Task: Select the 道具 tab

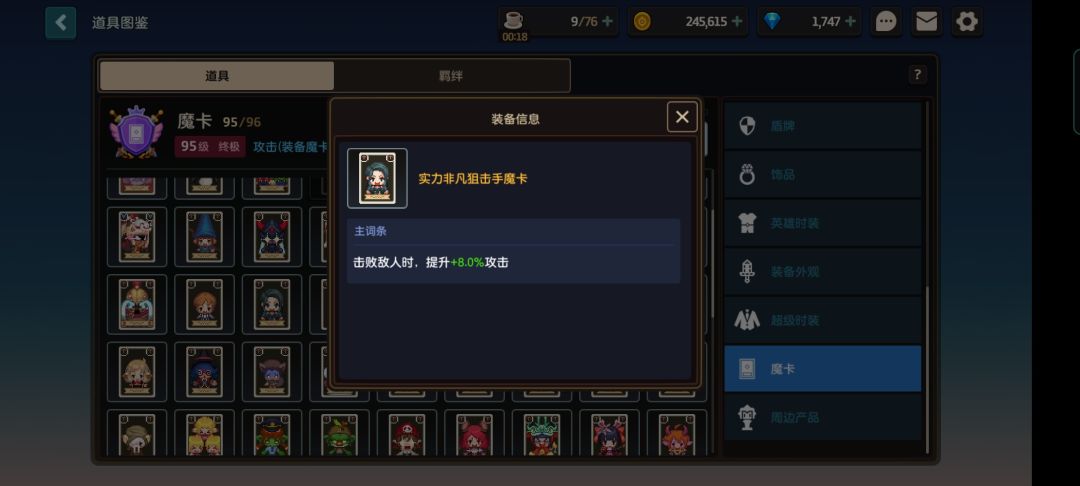Action: tap(217, 76)
